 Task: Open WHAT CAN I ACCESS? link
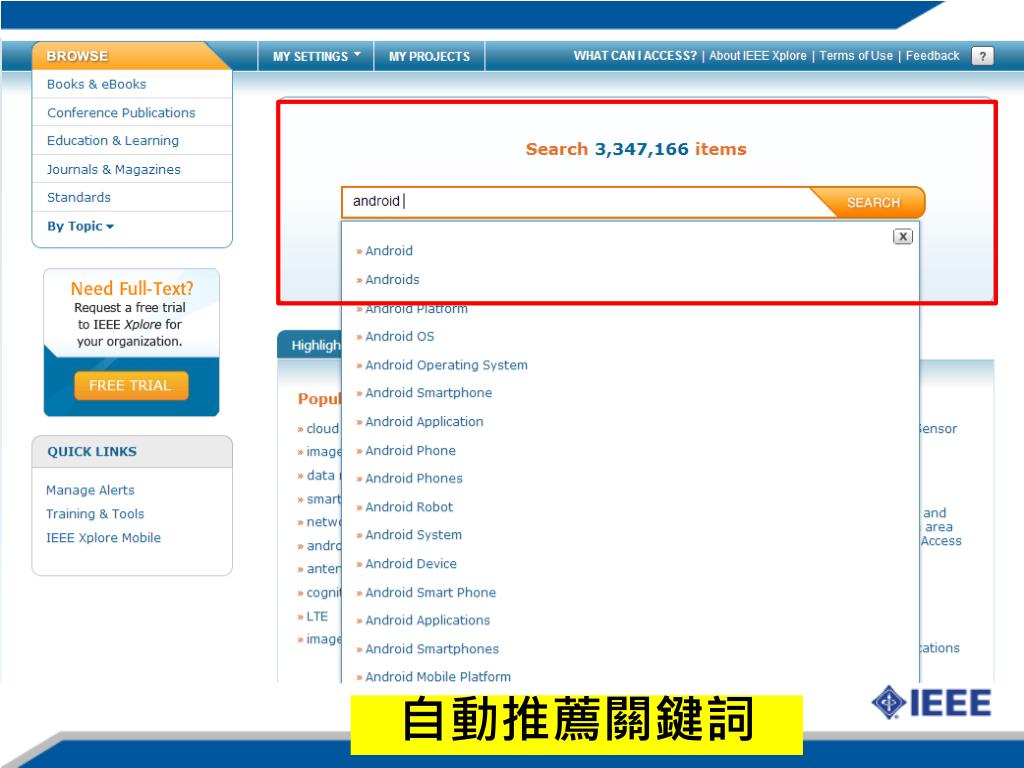point(635,56)
